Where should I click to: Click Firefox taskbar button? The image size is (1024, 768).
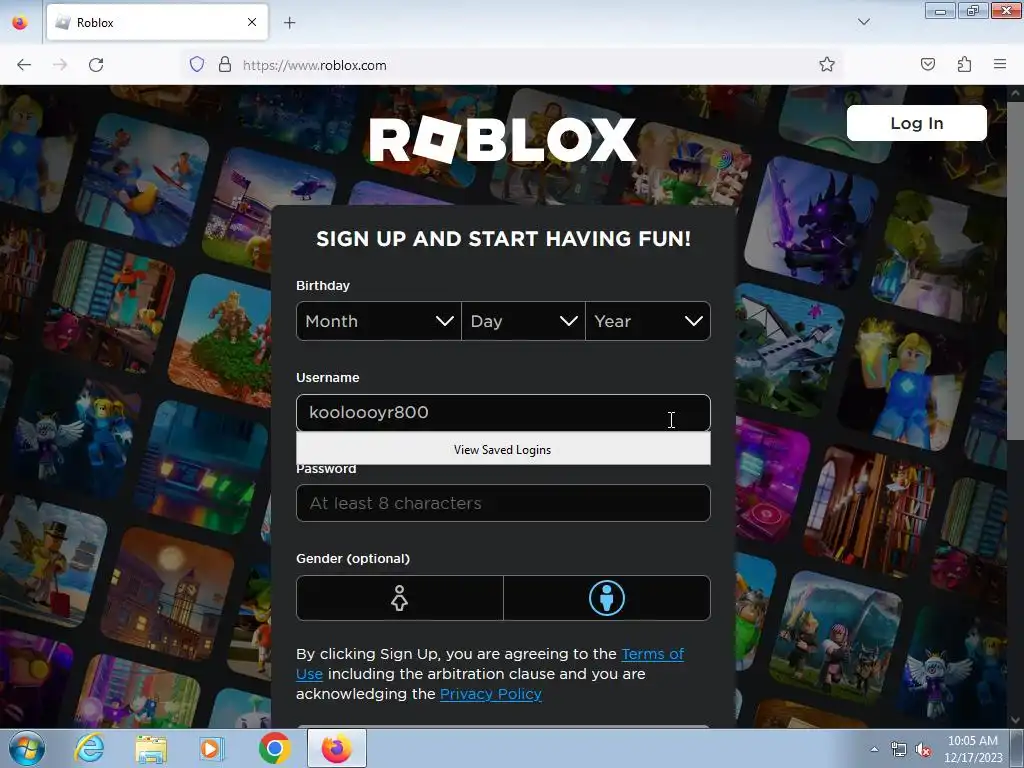336,748
